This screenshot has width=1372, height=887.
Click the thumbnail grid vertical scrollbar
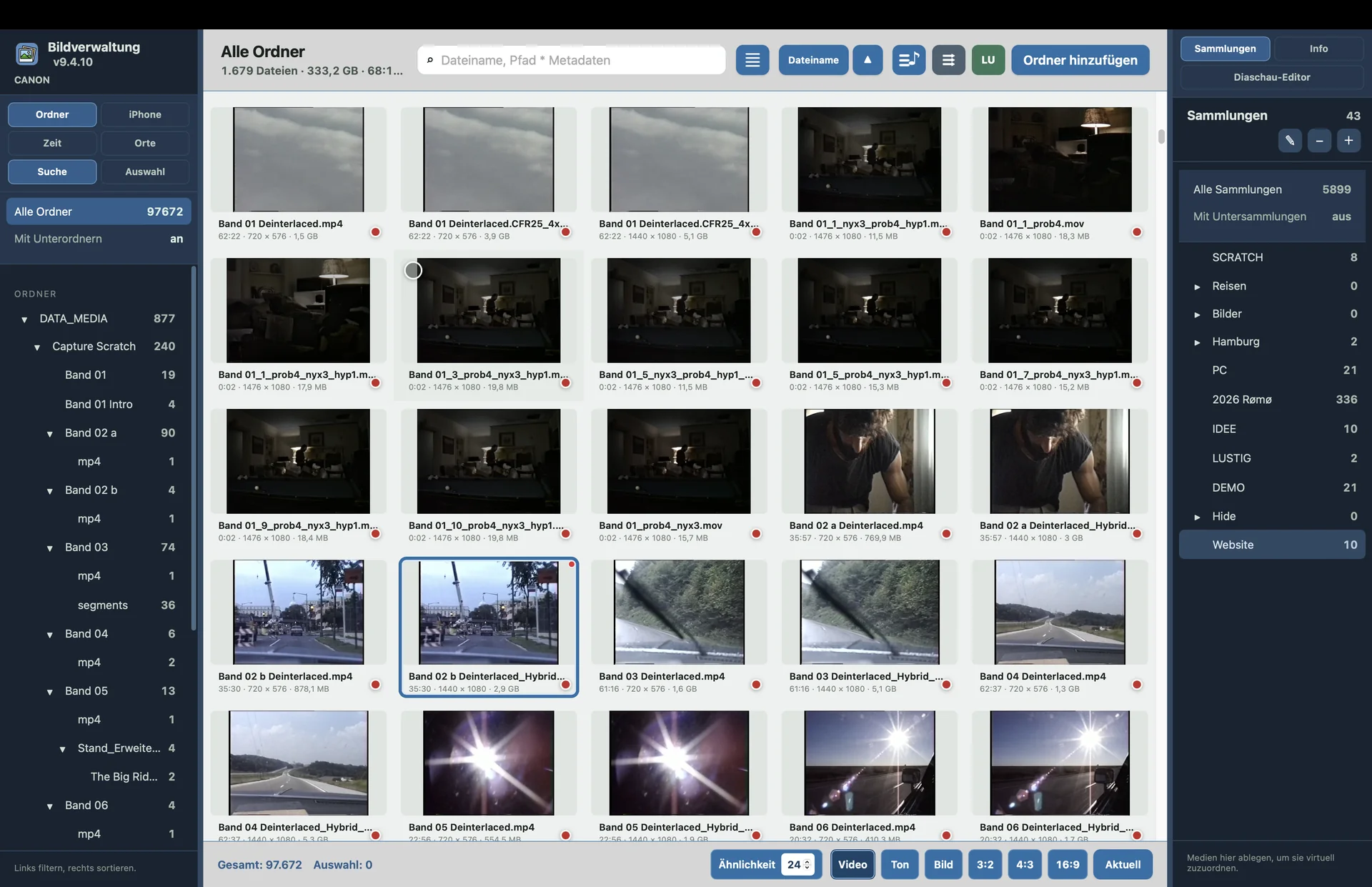tap(1161, 136)
